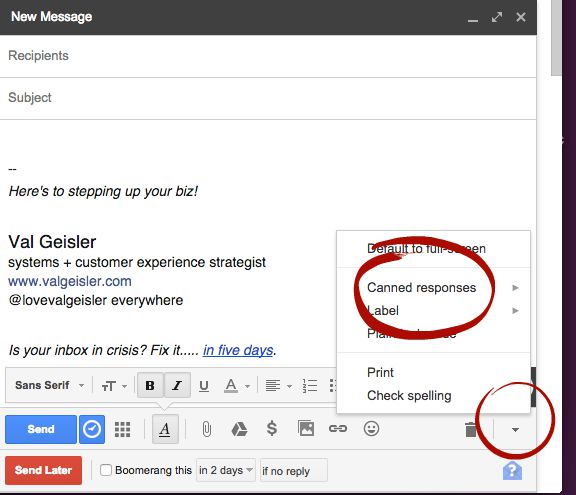576x495 pixels.
Task: Insert files using Google Drive icon
Action: (x=239, y=429)
